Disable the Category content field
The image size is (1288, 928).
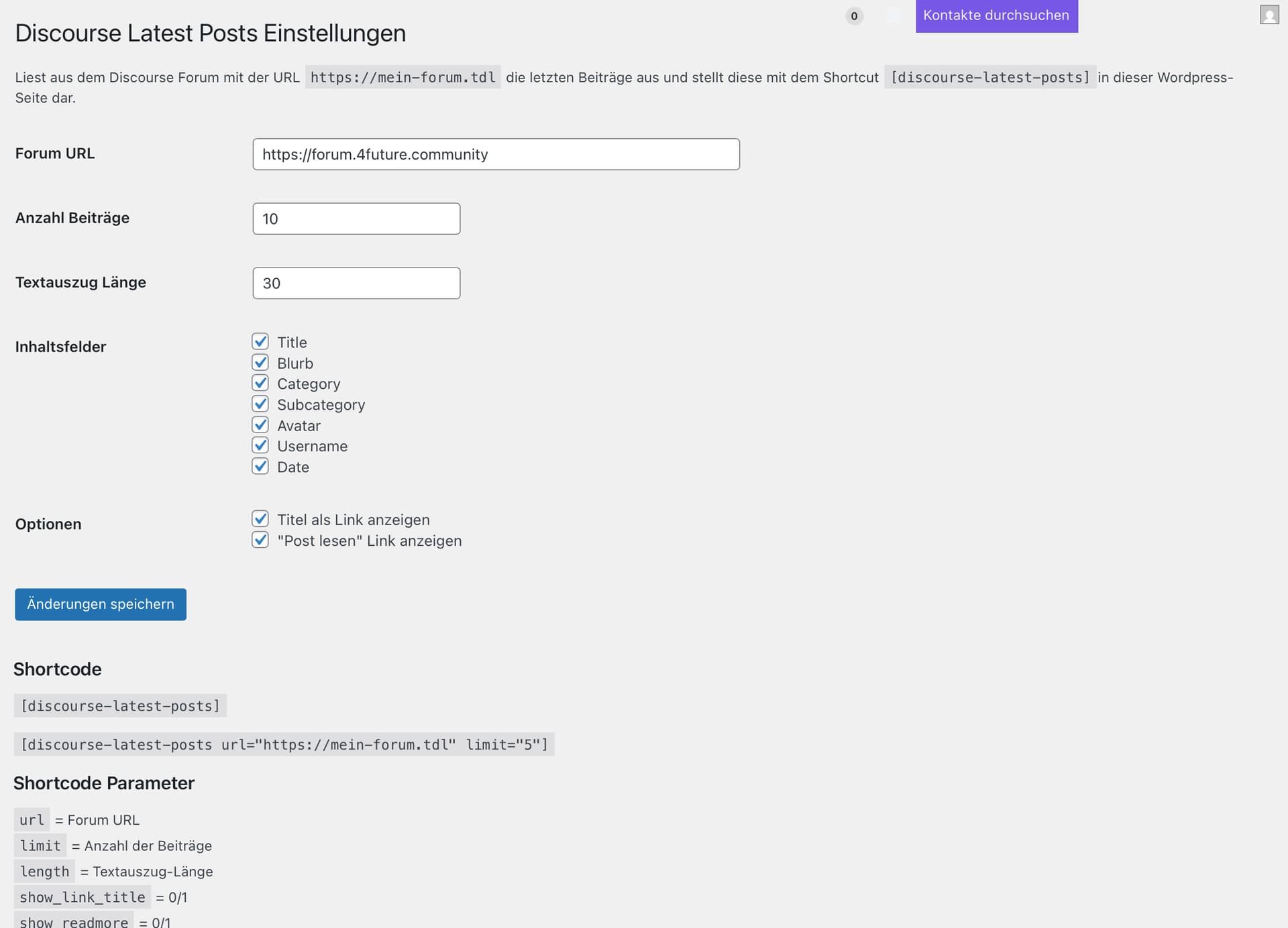pos(260,384)
